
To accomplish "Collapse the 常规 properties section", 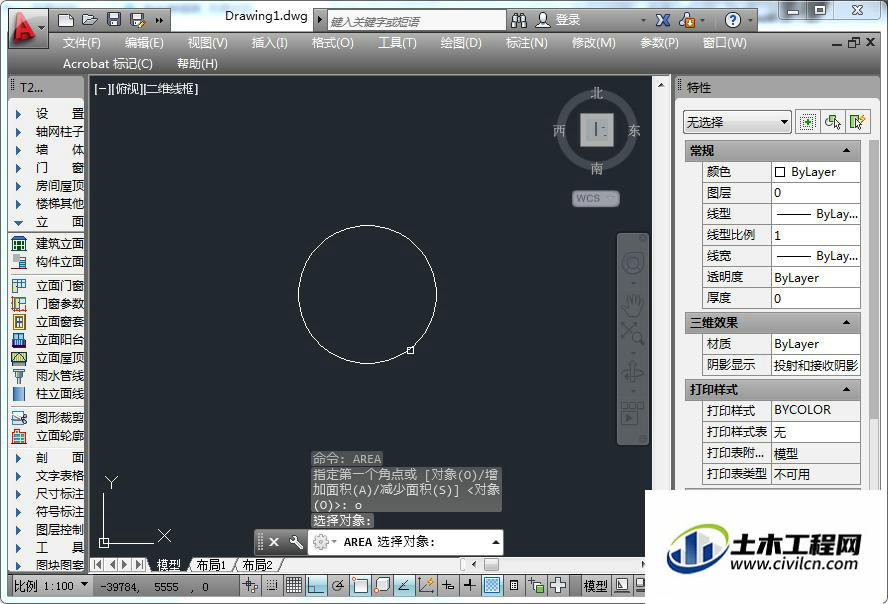I will [x=847, y=151].
